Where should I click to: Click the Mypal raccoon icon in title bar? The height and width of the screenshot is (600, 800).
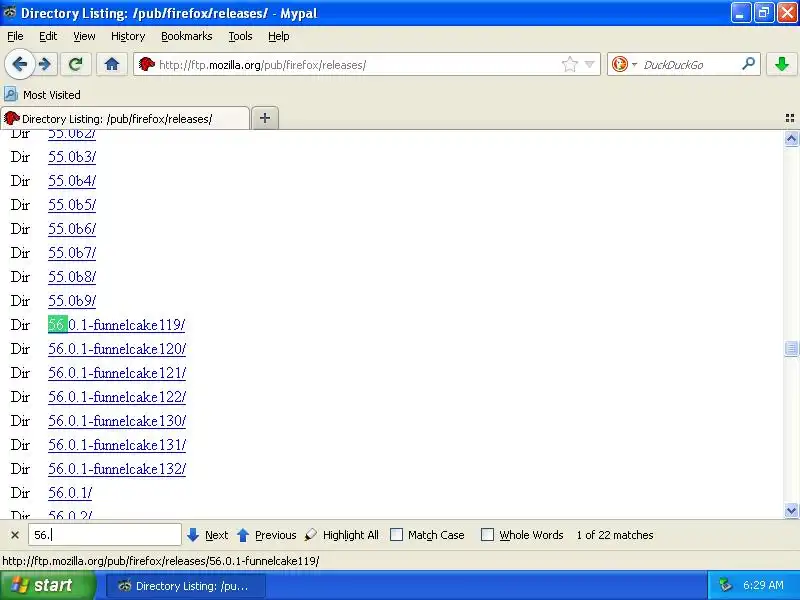pos(9,12)
